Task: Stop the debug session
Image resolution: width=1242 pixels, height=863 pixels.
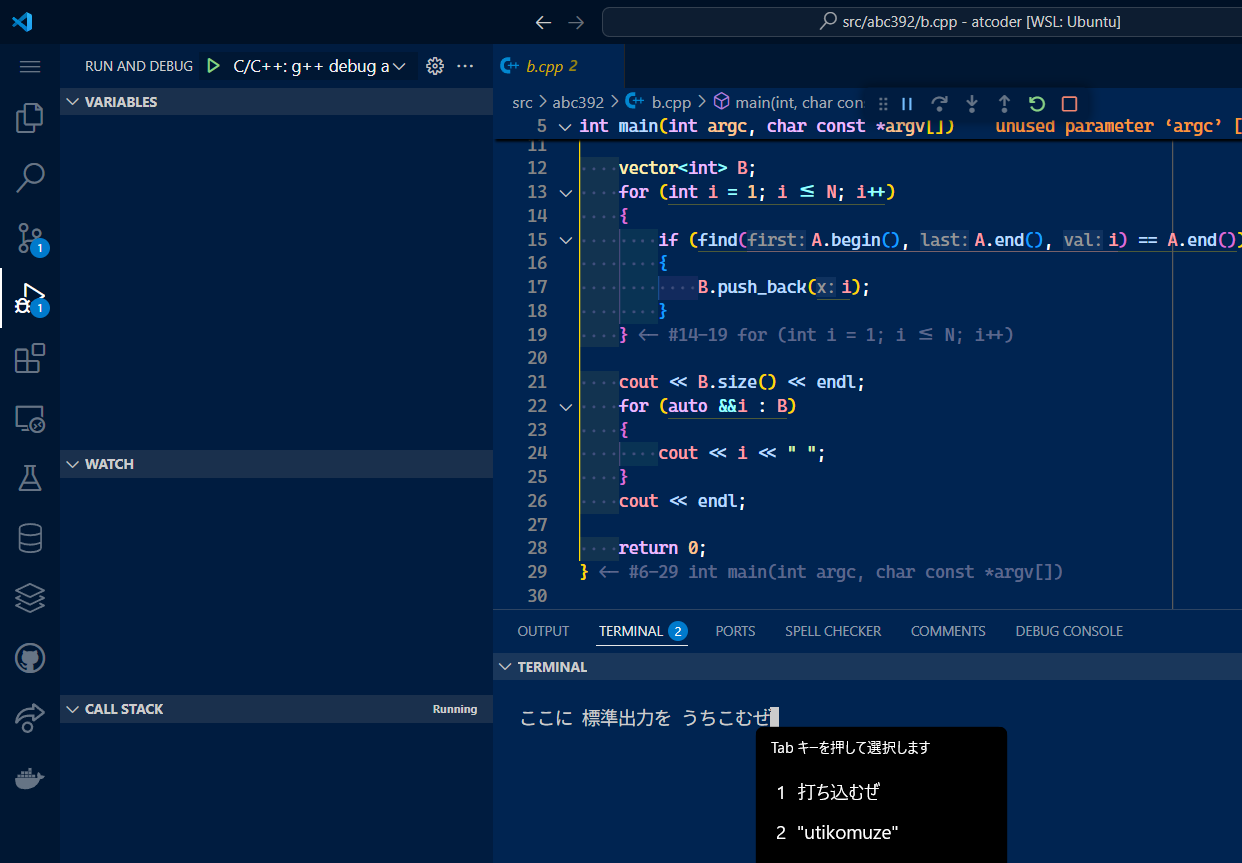Action: [x=1069, y=103]
